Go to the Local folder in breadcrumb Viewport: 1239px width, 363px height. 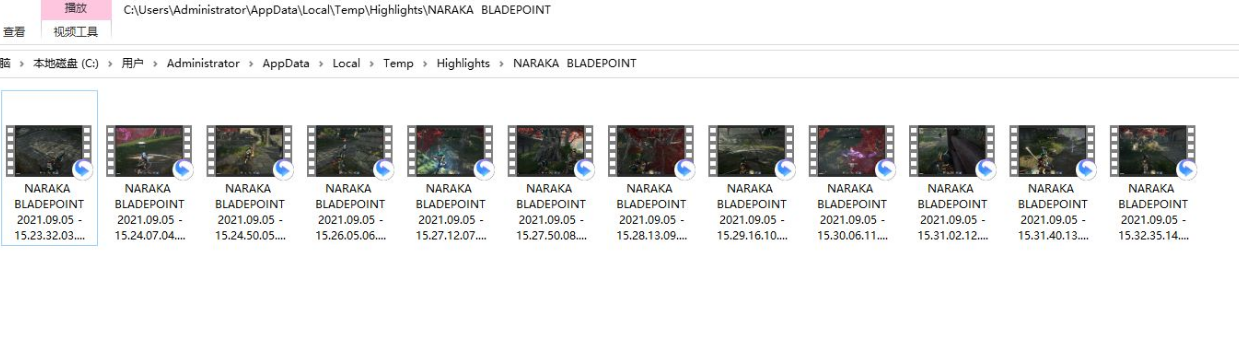pos(346,63)
